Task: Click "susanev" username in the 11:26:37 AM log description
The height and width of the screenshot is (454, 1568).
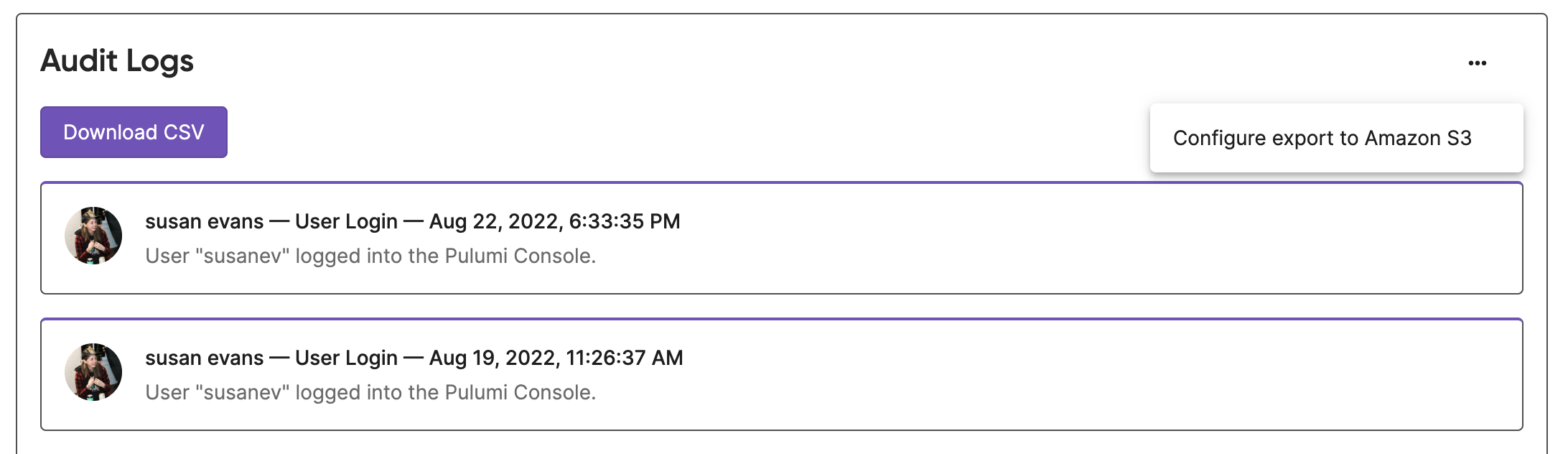Action: (x=242, y=392)
